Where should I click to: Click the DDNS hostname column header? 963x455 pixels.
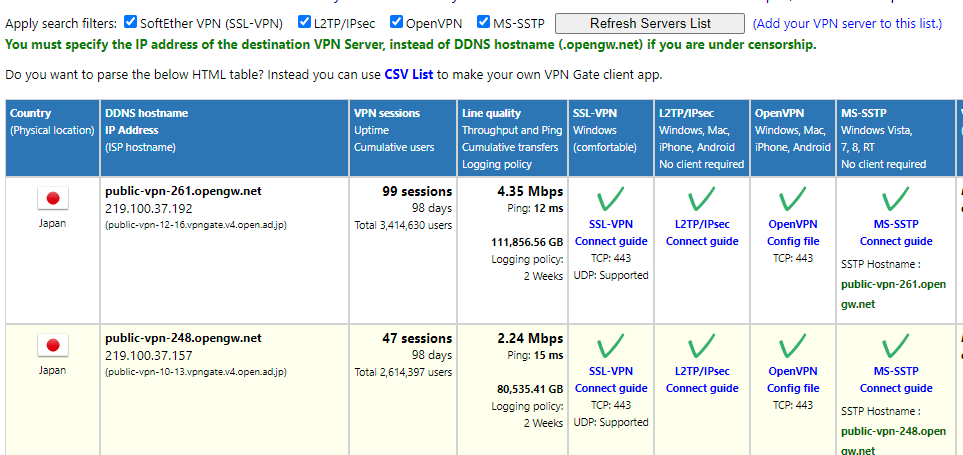tap(224, 138)
